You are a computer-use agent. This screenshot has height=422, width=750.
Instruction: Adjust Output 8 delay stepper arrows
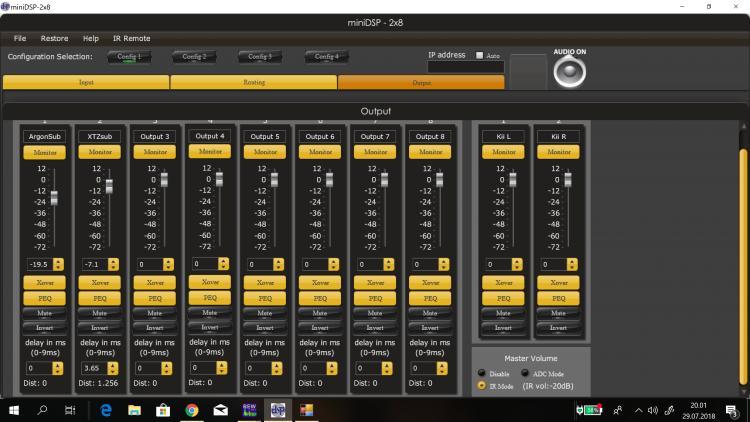point(442,368)
